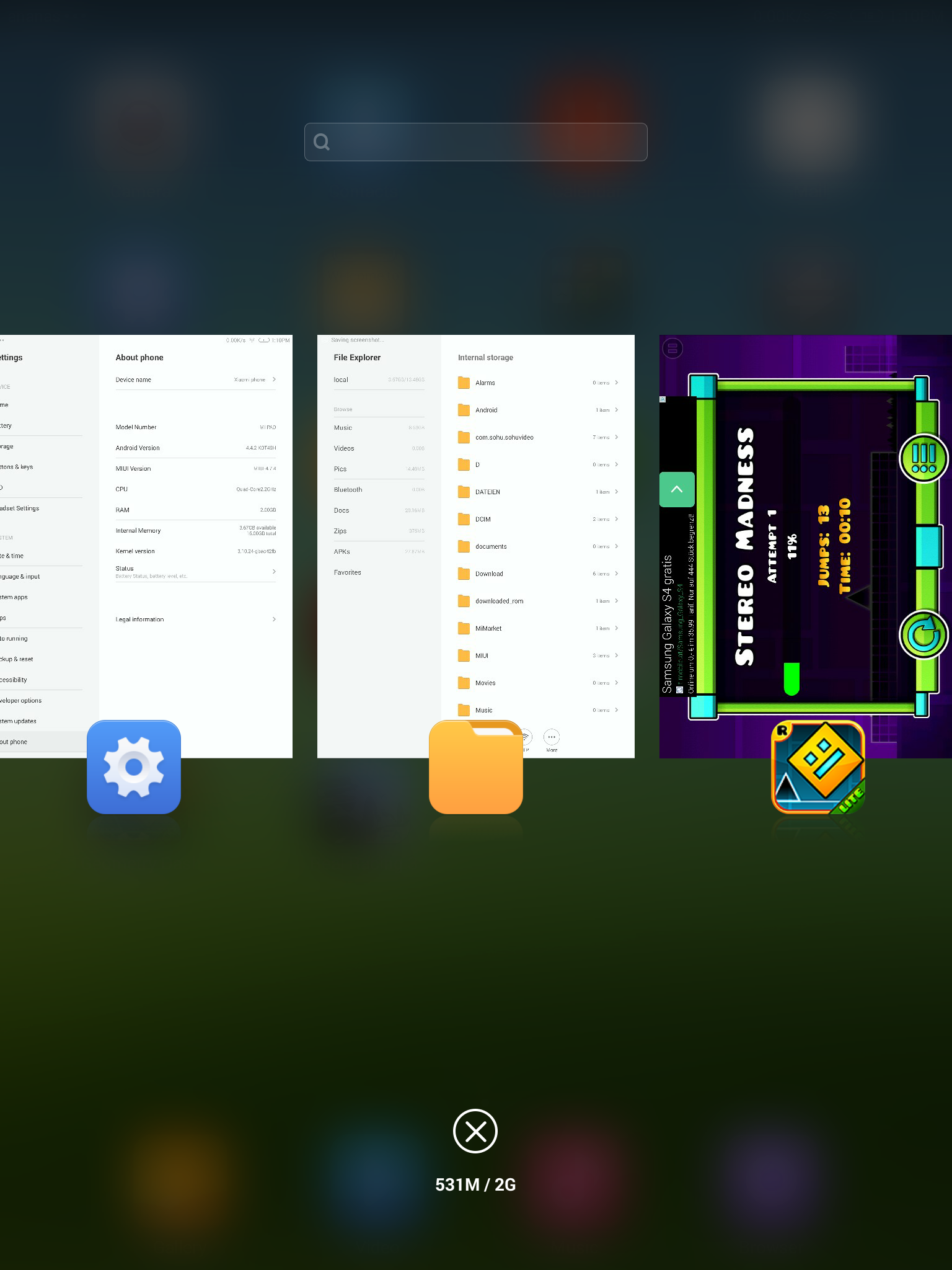Screen dimensions: 952x1270
Task: Select APKs in File Explorer sidebar
Action: [x=379, y=551]
